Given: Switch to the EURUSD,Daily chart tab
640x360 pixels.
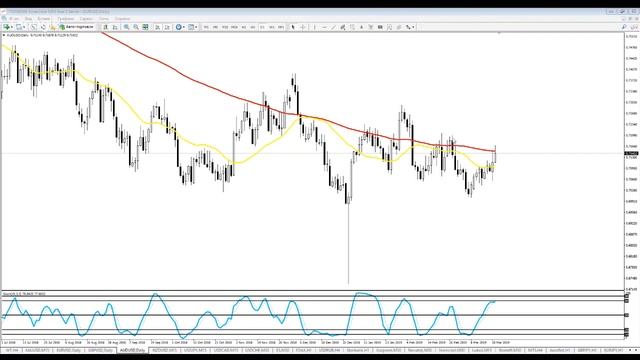Looking at the screenshot, I should click(x=68, y=350).
